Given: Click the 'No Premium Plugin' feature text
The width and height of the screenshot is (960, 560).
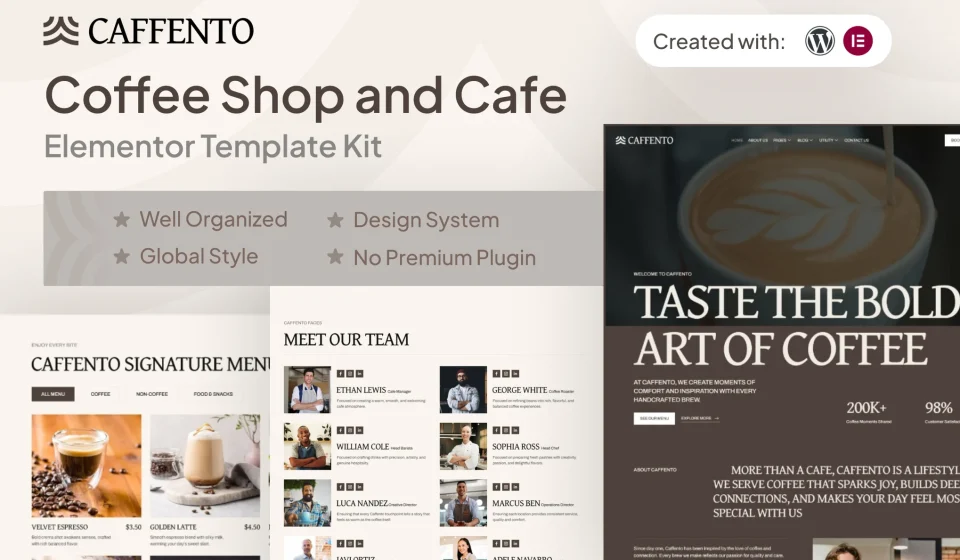Looking at the screenshot, I should click(444, 258).
